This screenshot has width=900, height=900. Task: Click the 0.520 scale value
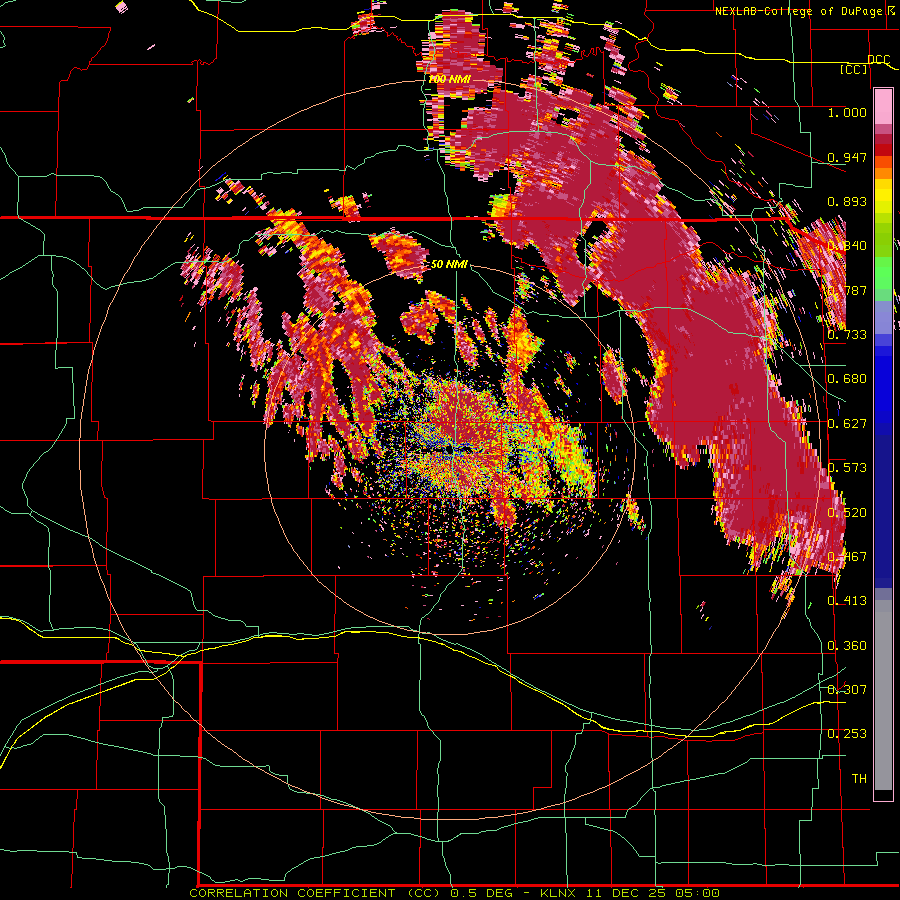[847, 513]
